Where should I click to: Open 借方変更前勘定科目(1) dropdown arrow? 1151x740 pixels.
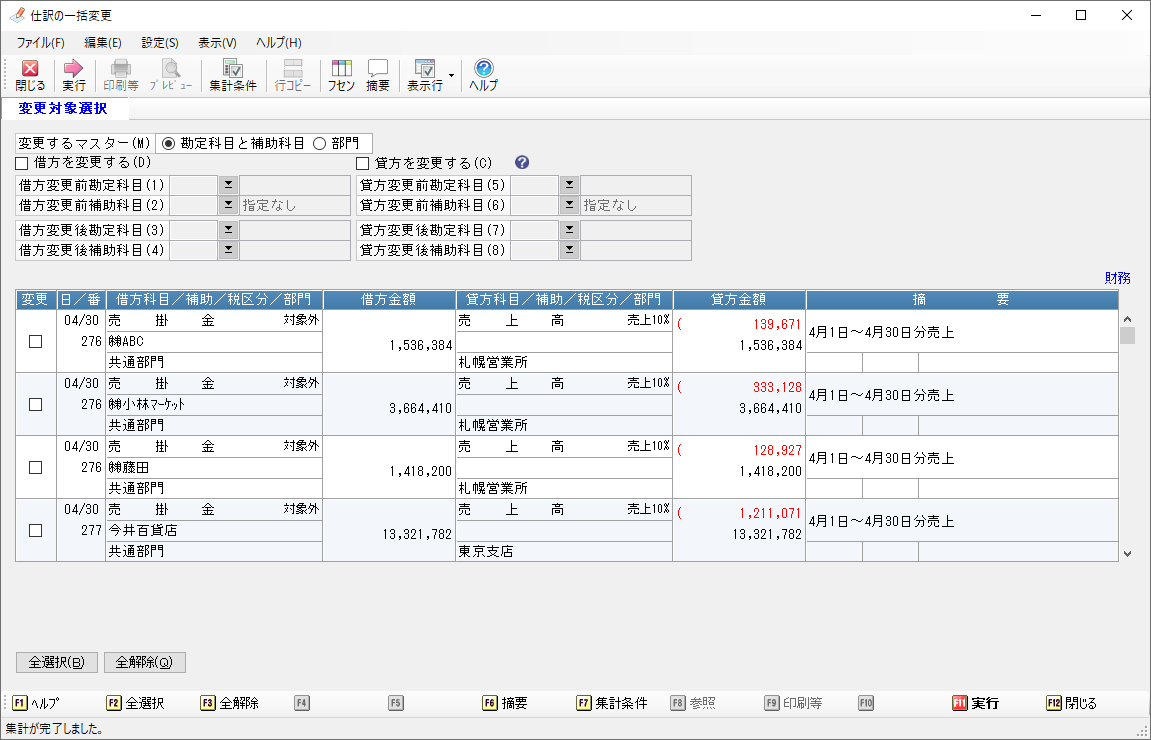228,185
